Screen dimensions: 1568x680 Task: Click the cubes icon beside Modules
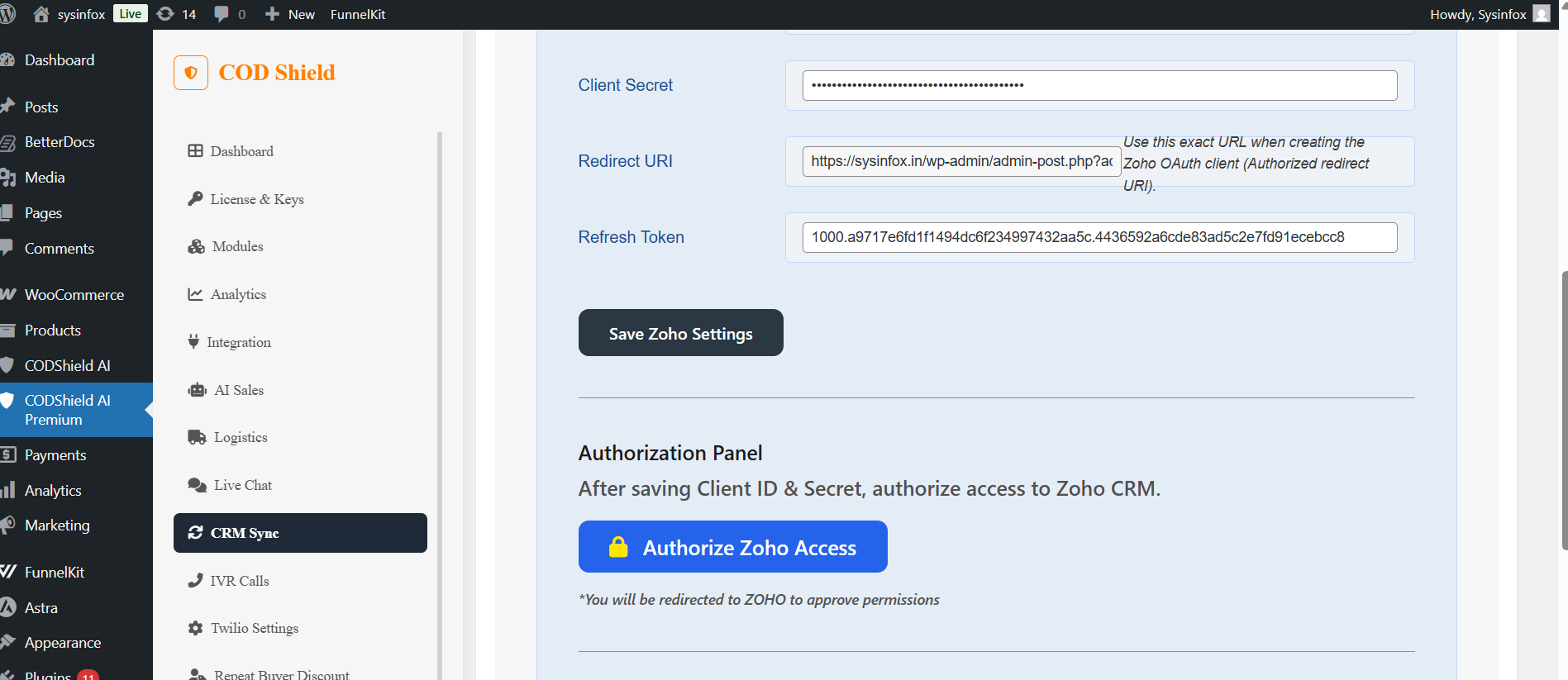coord(196,246)
